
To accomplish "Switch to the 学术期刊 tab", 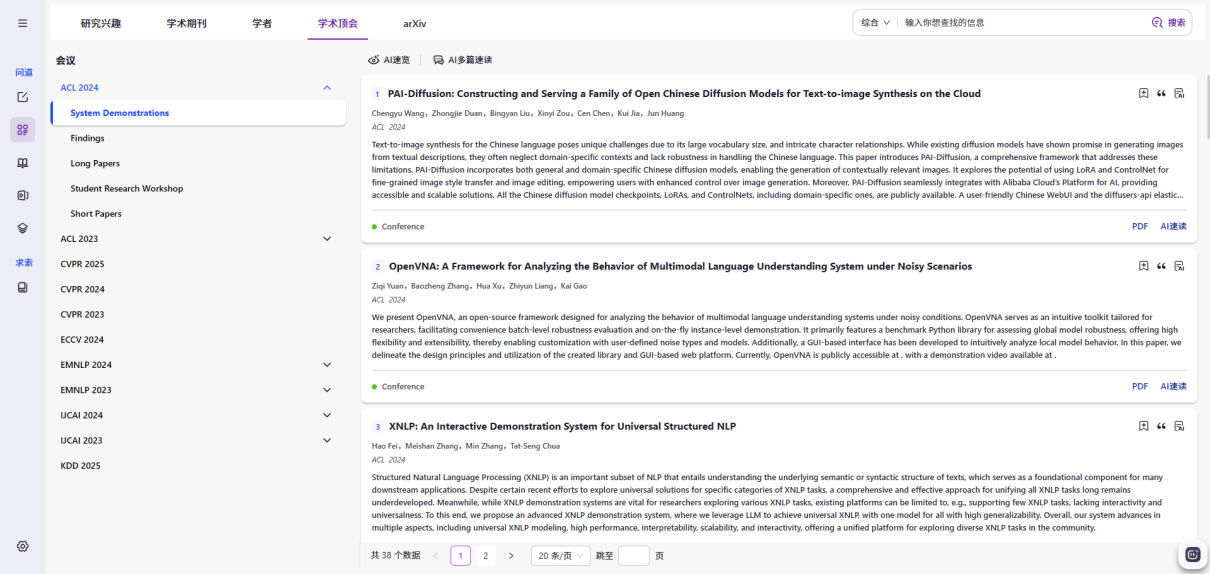I will tap(186, 23).
